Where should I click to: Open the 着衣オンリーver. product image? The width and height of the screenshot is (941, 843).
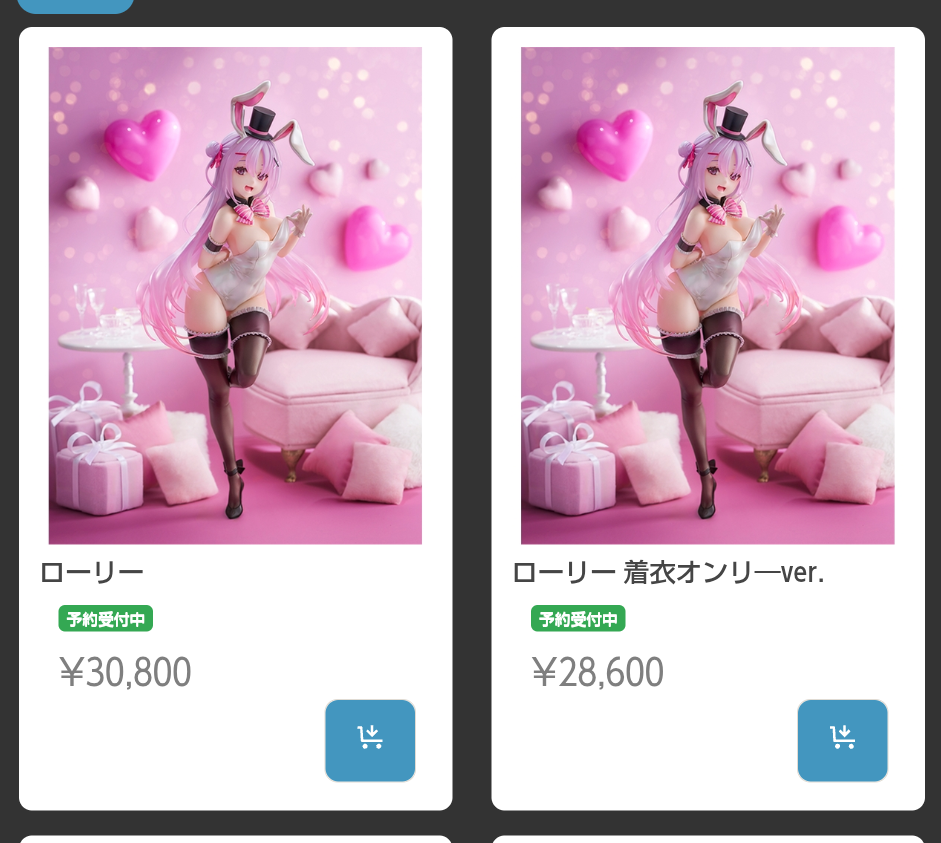pos(708,295)
